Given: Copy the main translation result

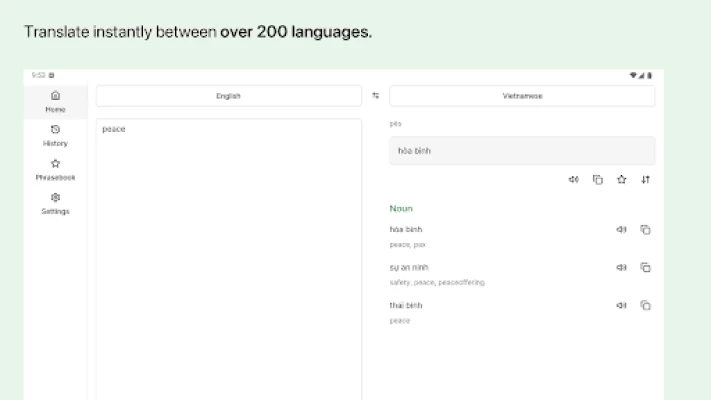Looking at the screenshot, I should [x=597, y=180].
